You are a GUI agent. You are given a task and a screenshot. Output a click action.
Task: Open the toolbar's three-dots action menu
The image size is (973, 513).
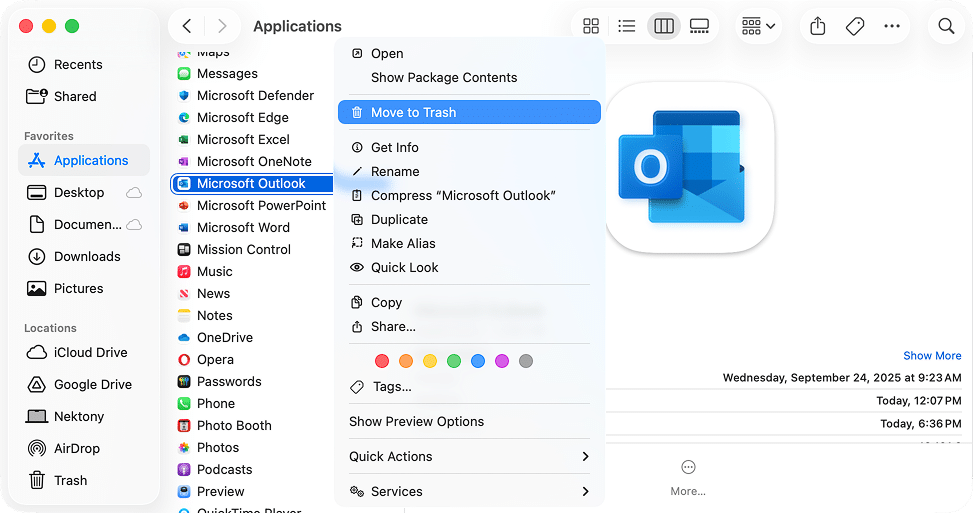(x=892, y=26)
